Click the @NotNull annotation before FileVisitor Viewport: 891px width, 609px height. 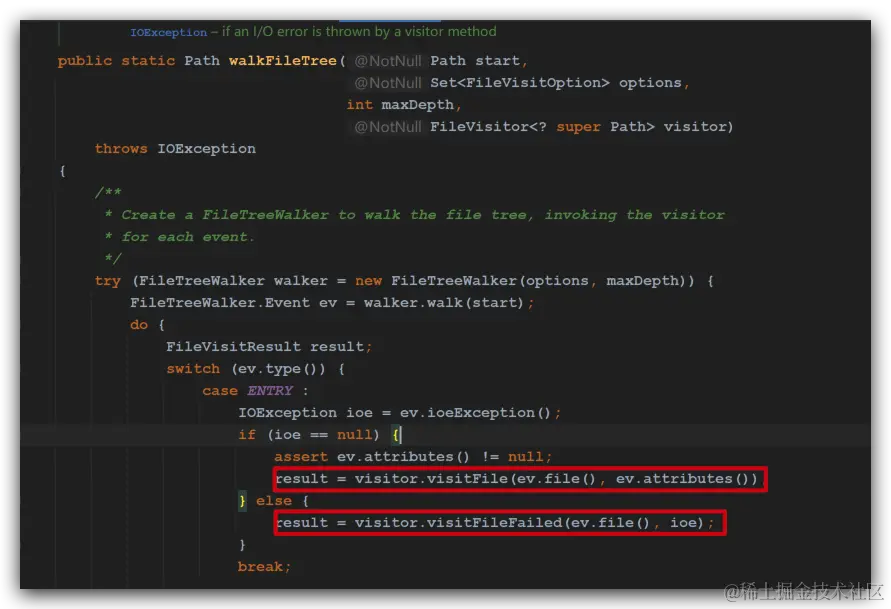coord(388,127)
